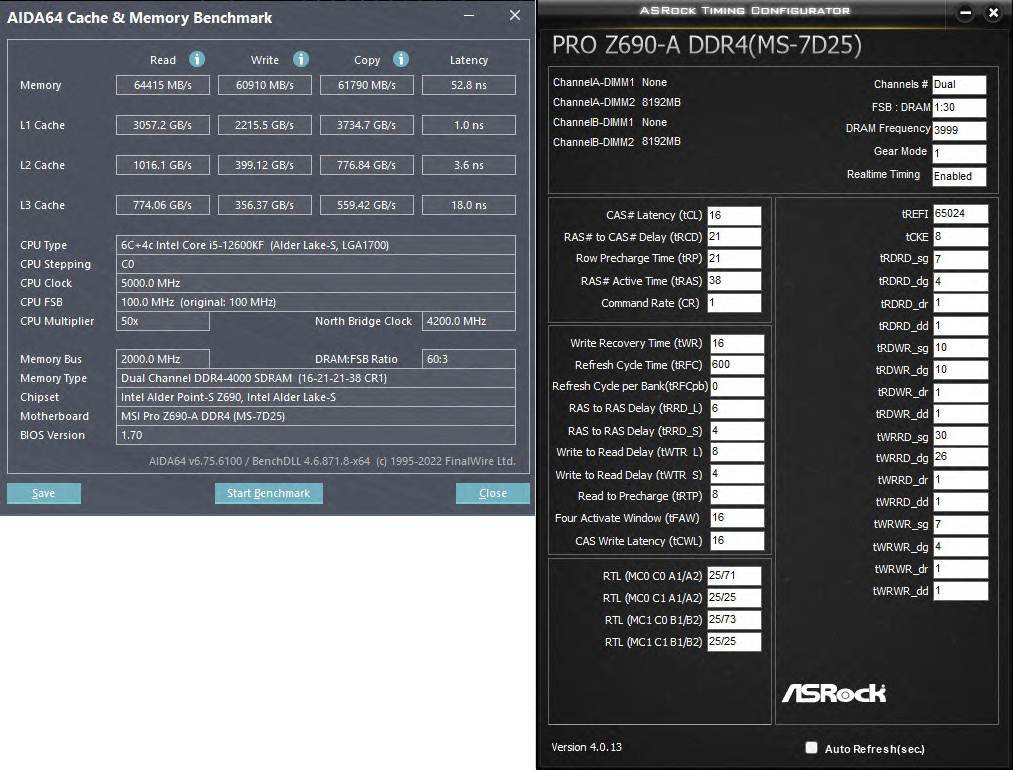Click North Bridge Clock value 4200.0 MHz

click(469, 321)
